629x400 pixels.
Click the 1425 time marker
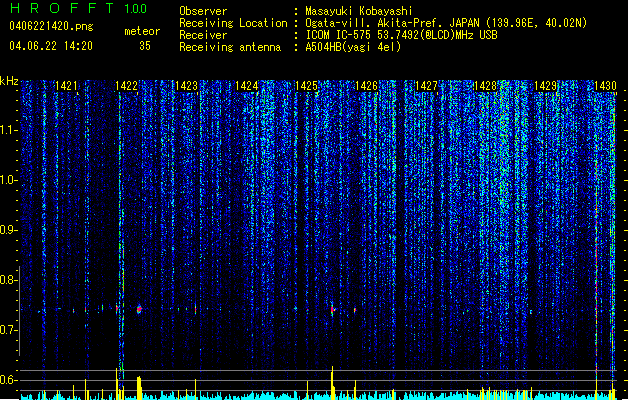coord(306,86)
